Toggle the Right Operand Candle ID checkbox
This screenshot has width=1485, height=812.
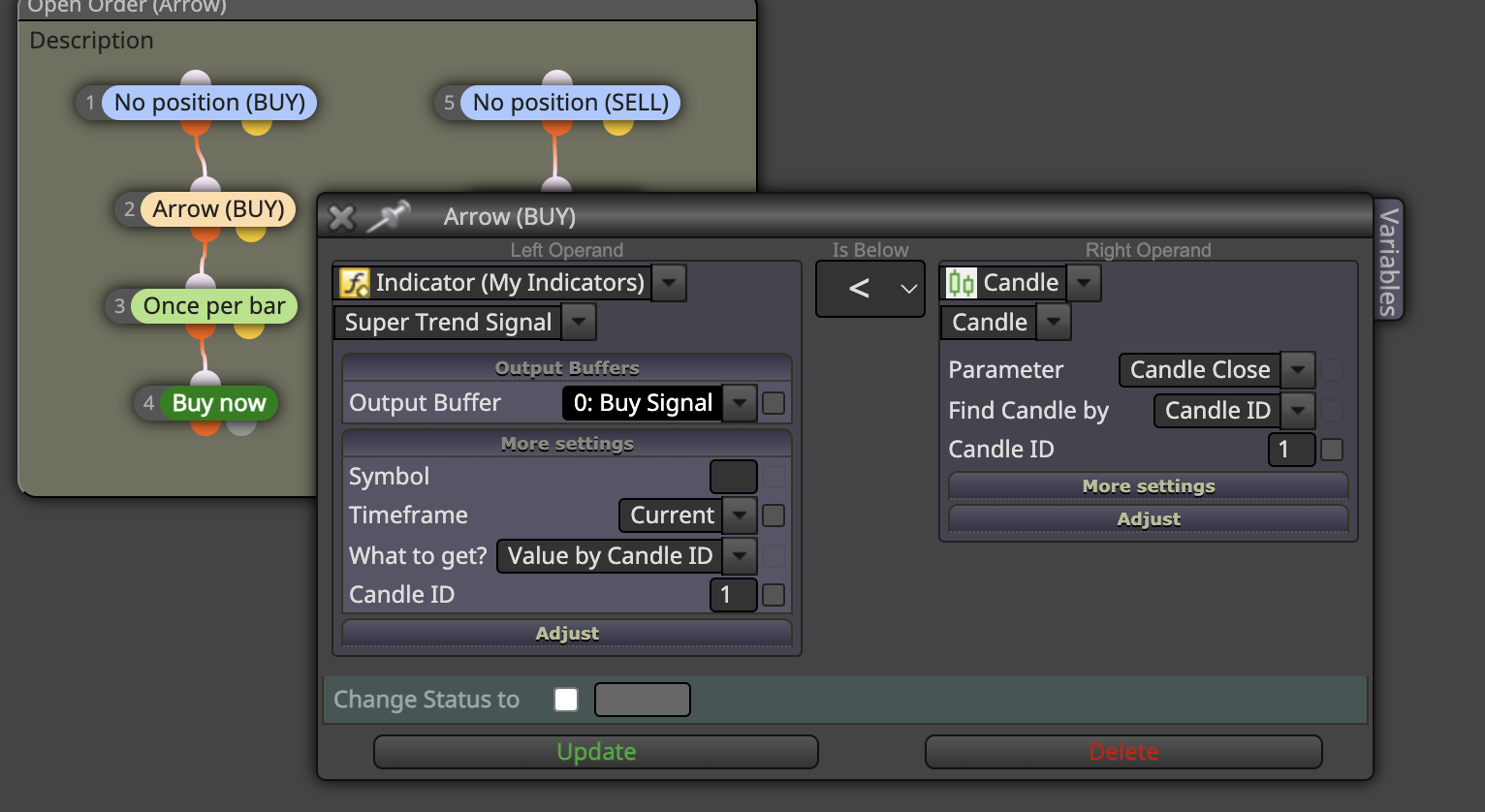[x=1332, y=450]
